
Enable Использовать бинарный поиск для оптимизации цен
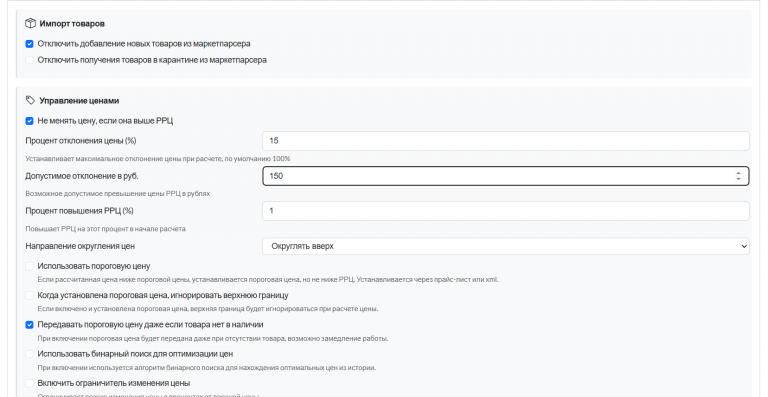coord(29,354)
